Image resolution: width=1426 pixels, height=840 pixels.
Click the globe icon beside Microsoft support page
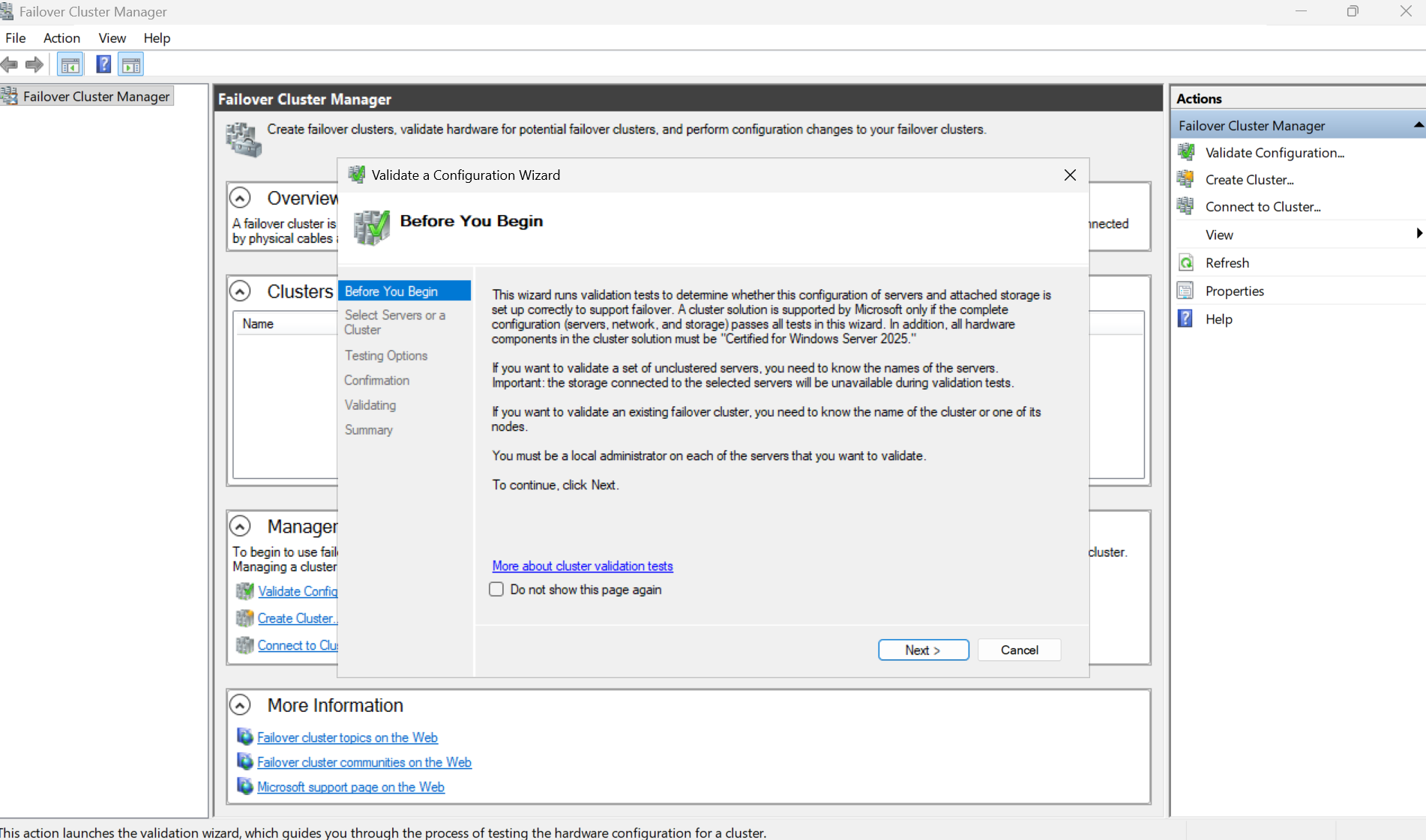245,786
